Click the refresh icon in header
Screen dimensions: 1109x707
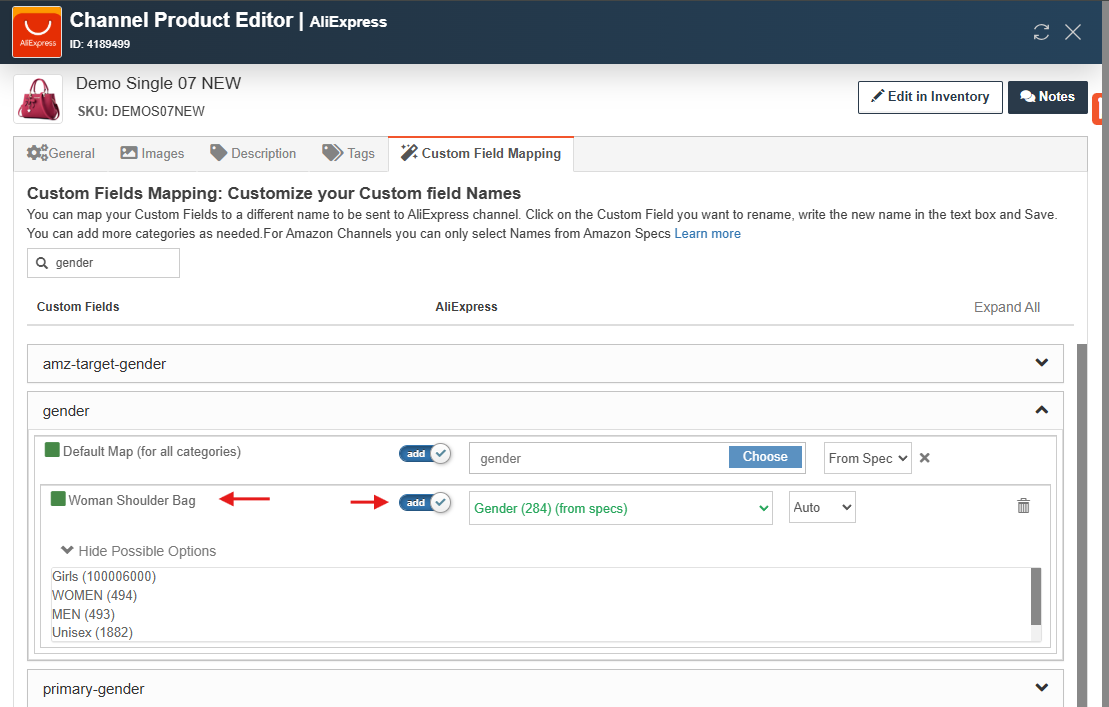(1041, 32)
